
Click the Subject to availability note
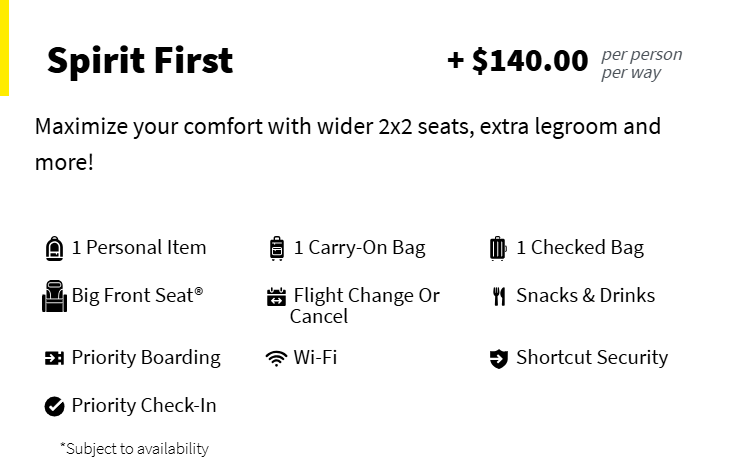pos(134,448)
